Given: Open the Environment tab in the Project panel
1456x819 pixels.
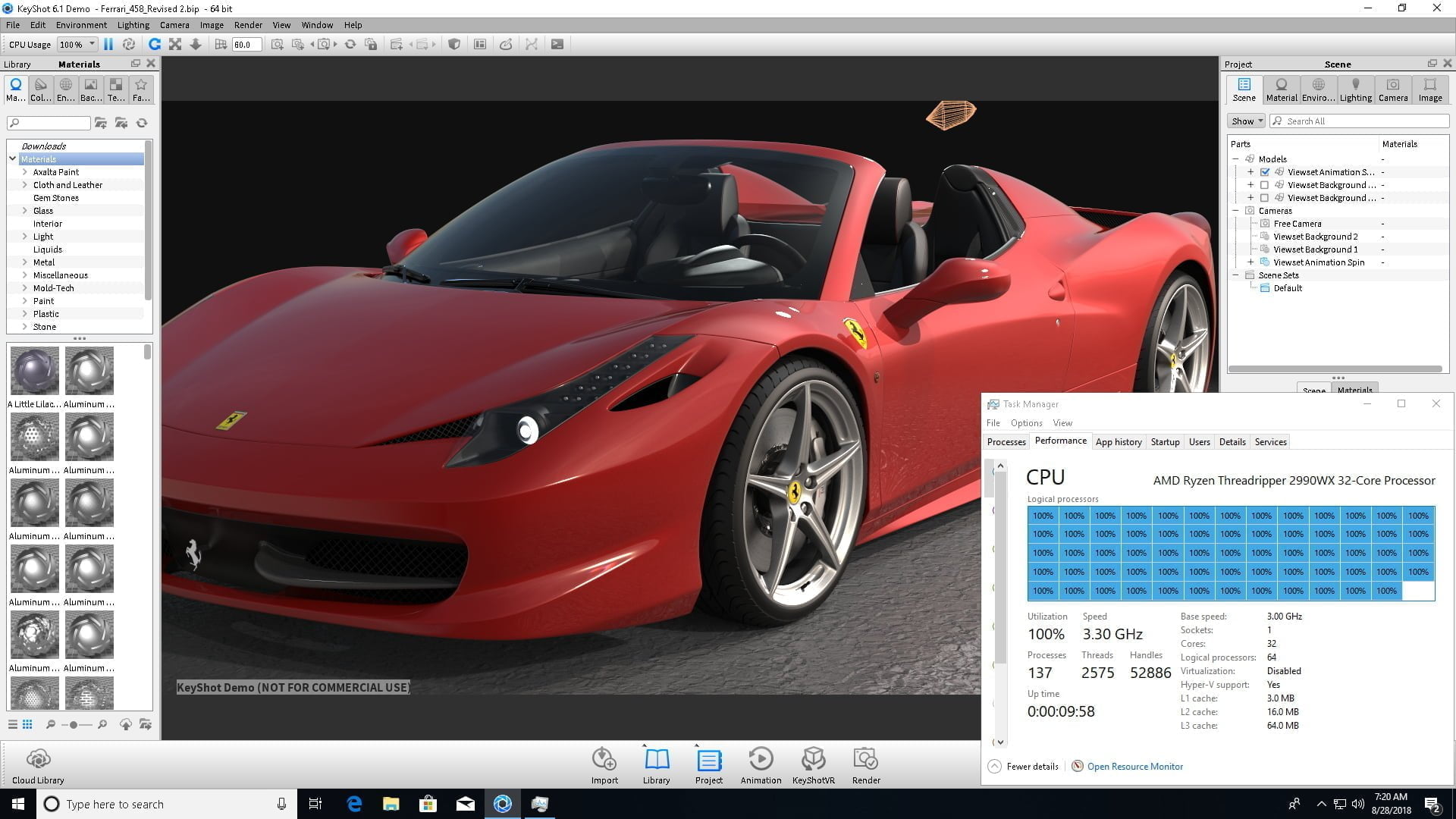Looking at the screenshot, I should coord(1318,89).
